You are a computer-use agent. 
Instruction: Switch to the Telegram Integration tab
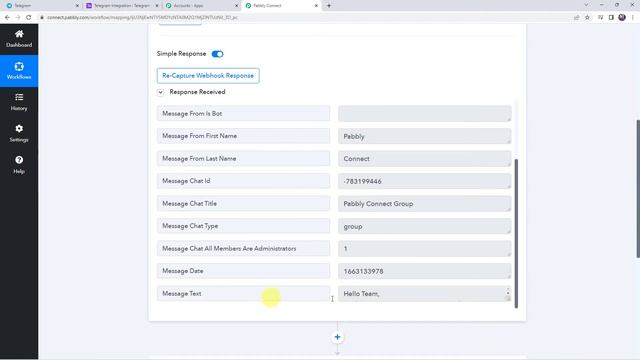click(122, 6)
